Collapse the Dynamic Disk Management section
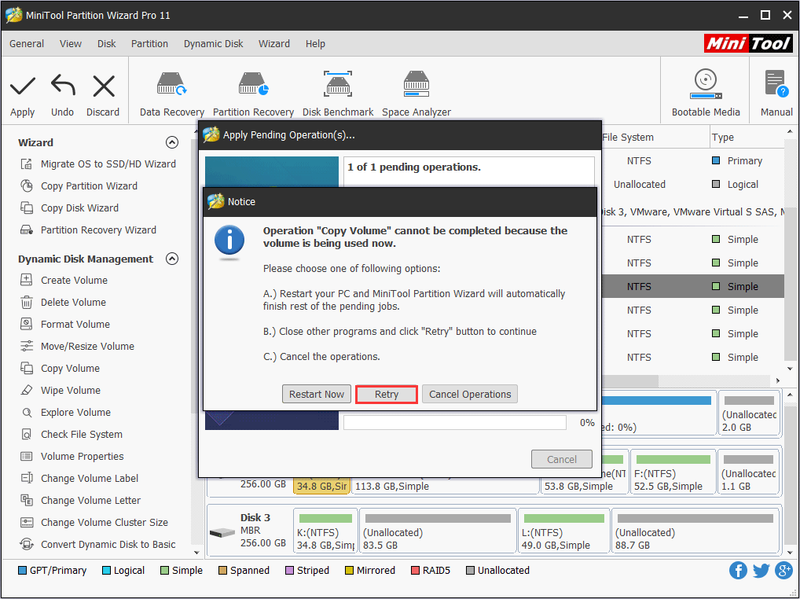800x599 pixels. pos(172,259)
